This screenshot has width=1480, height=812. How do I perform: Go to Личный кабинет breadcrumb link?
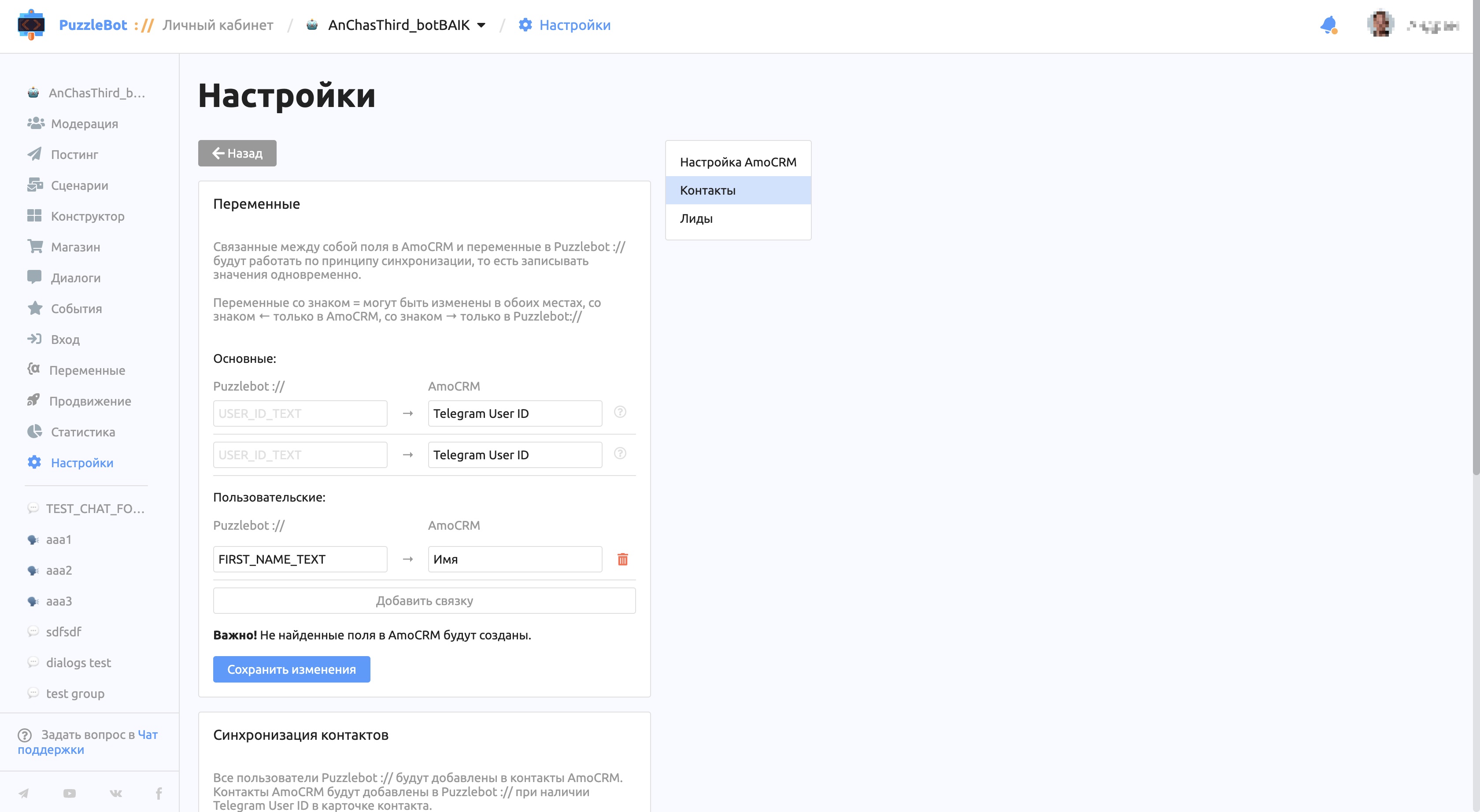(218, 25)
